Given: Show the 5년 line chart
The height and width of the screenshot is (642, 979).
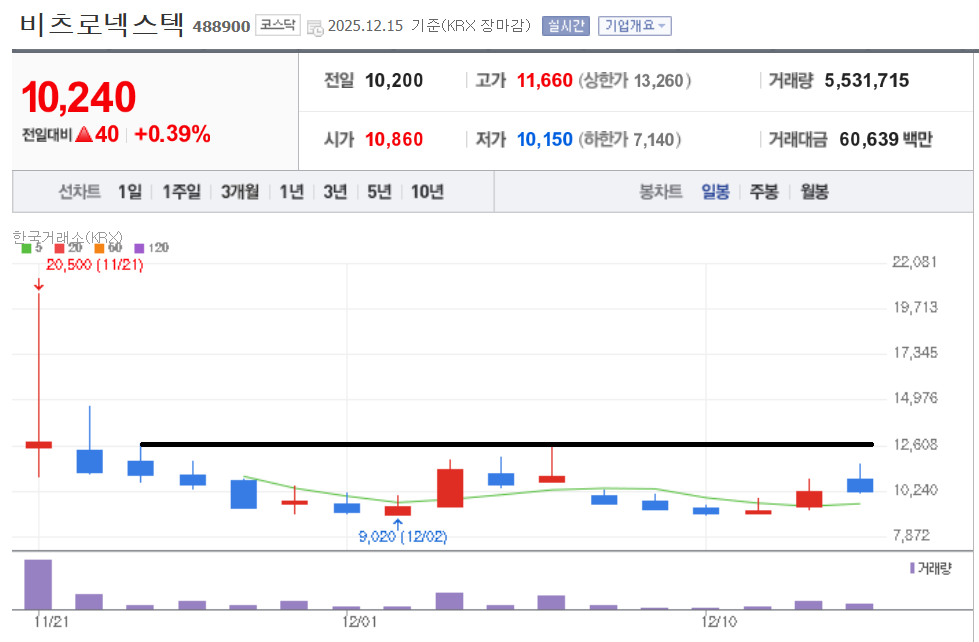Looking at the screenshot, I should [379, 192].
